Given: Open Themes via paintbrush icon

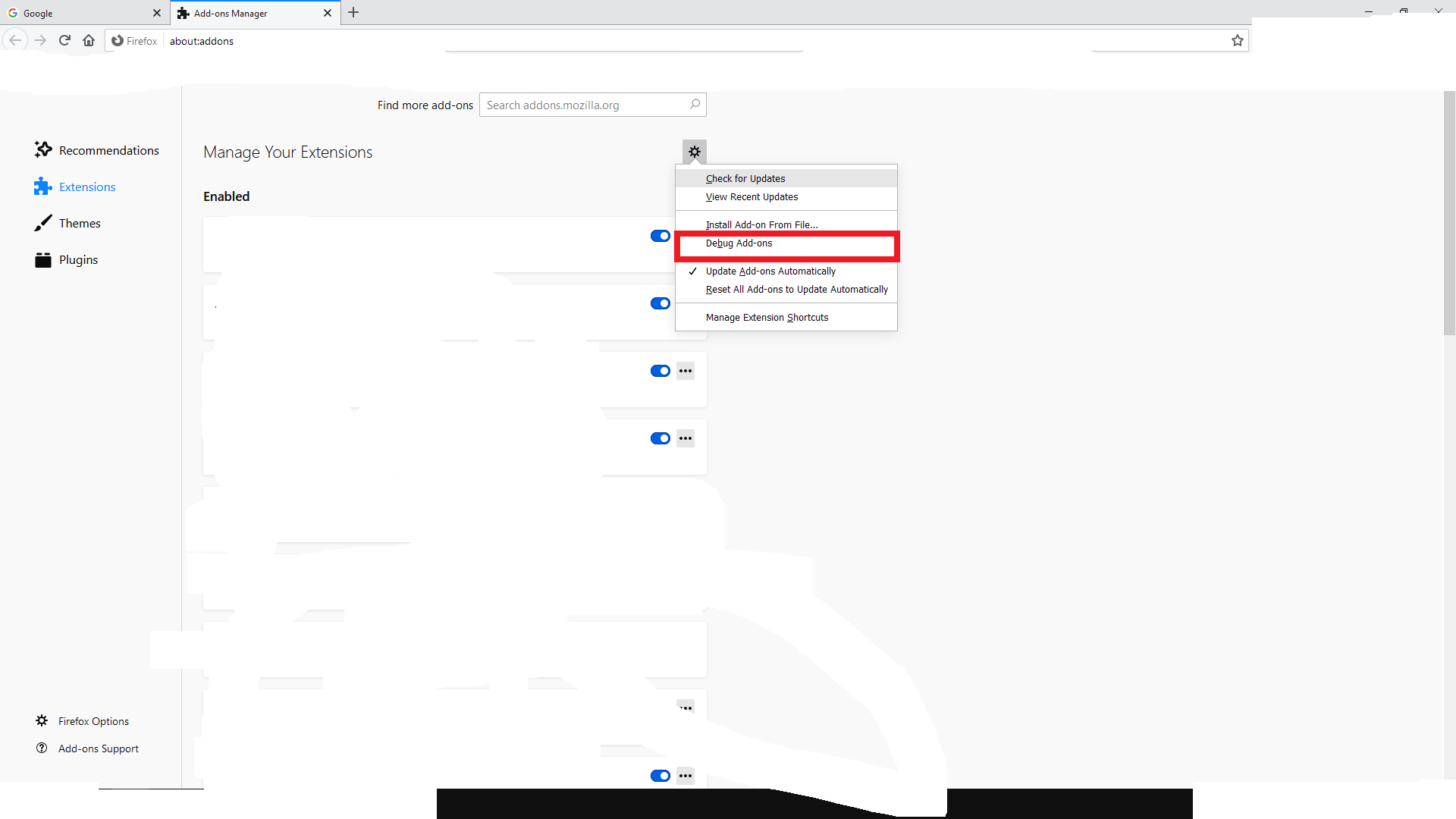Looking at the screenshot, I should point(43,223).
